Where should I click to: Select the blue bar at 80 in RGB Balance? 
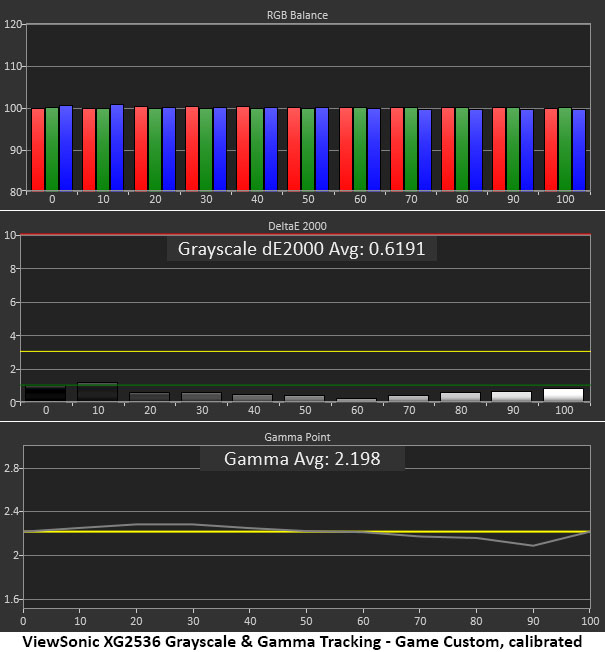[x=476, y=150]
